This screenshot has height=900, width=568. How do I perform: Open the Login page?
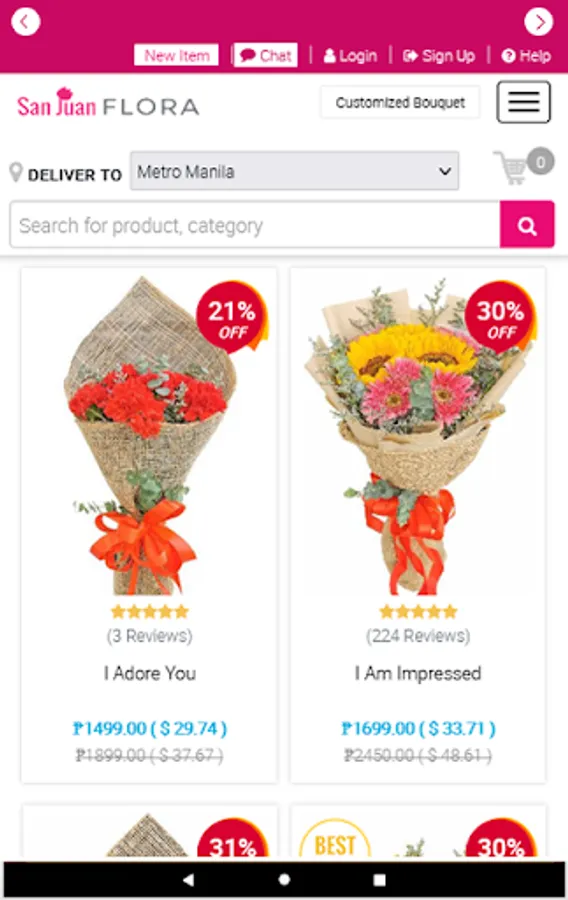[x=351, y=56]
